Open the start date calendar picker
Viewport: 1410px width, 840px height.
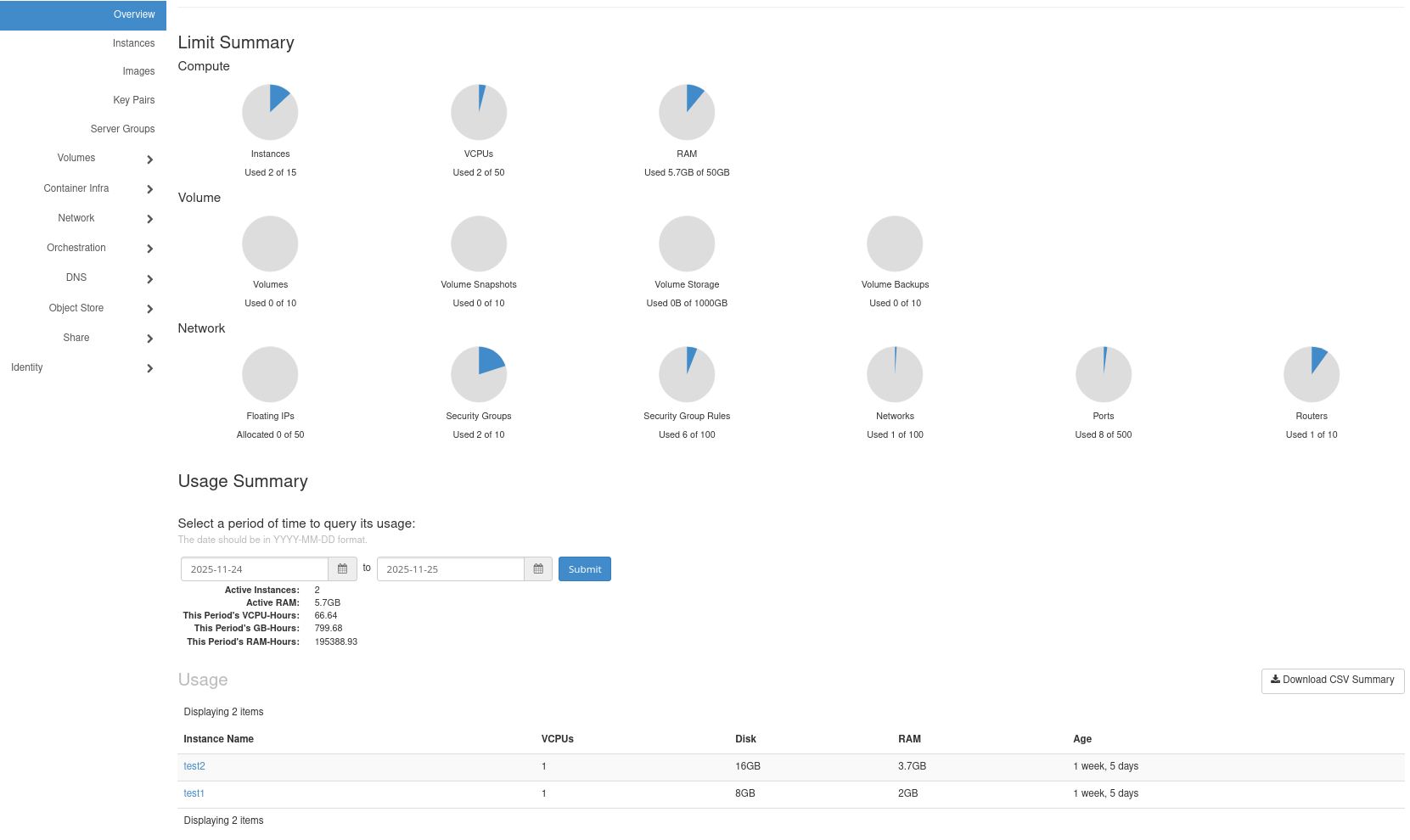[x=342, y=569]
